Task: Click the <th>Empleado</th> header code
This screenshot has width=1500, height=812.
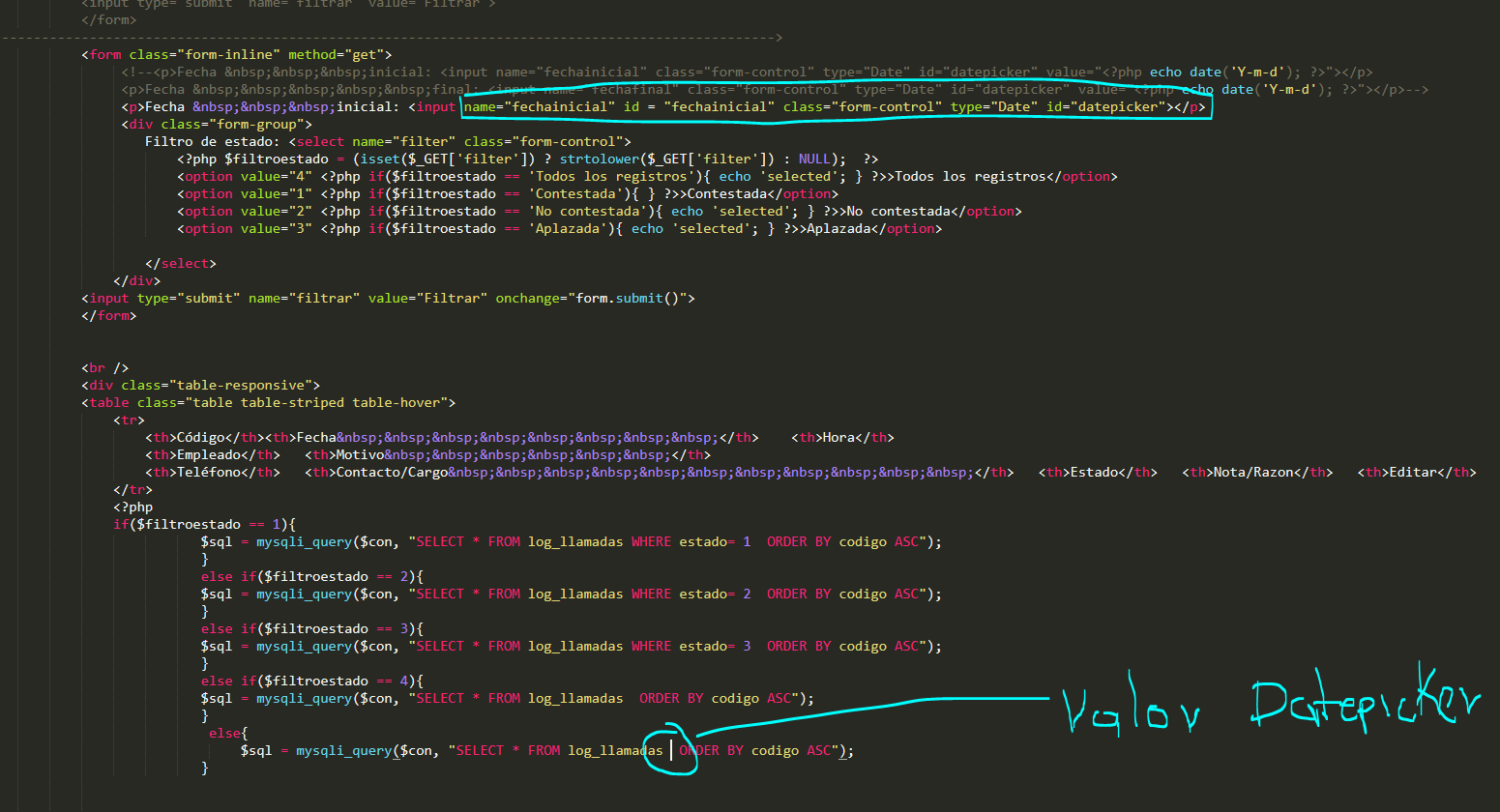Action: pyautogui.click(x=213, y=454)
